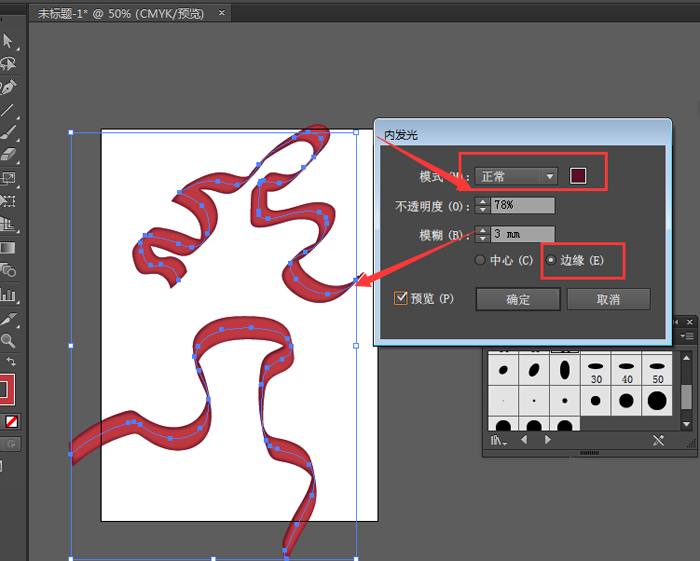Open the Brushes panel flyout menu

click(x=687, y=336)
